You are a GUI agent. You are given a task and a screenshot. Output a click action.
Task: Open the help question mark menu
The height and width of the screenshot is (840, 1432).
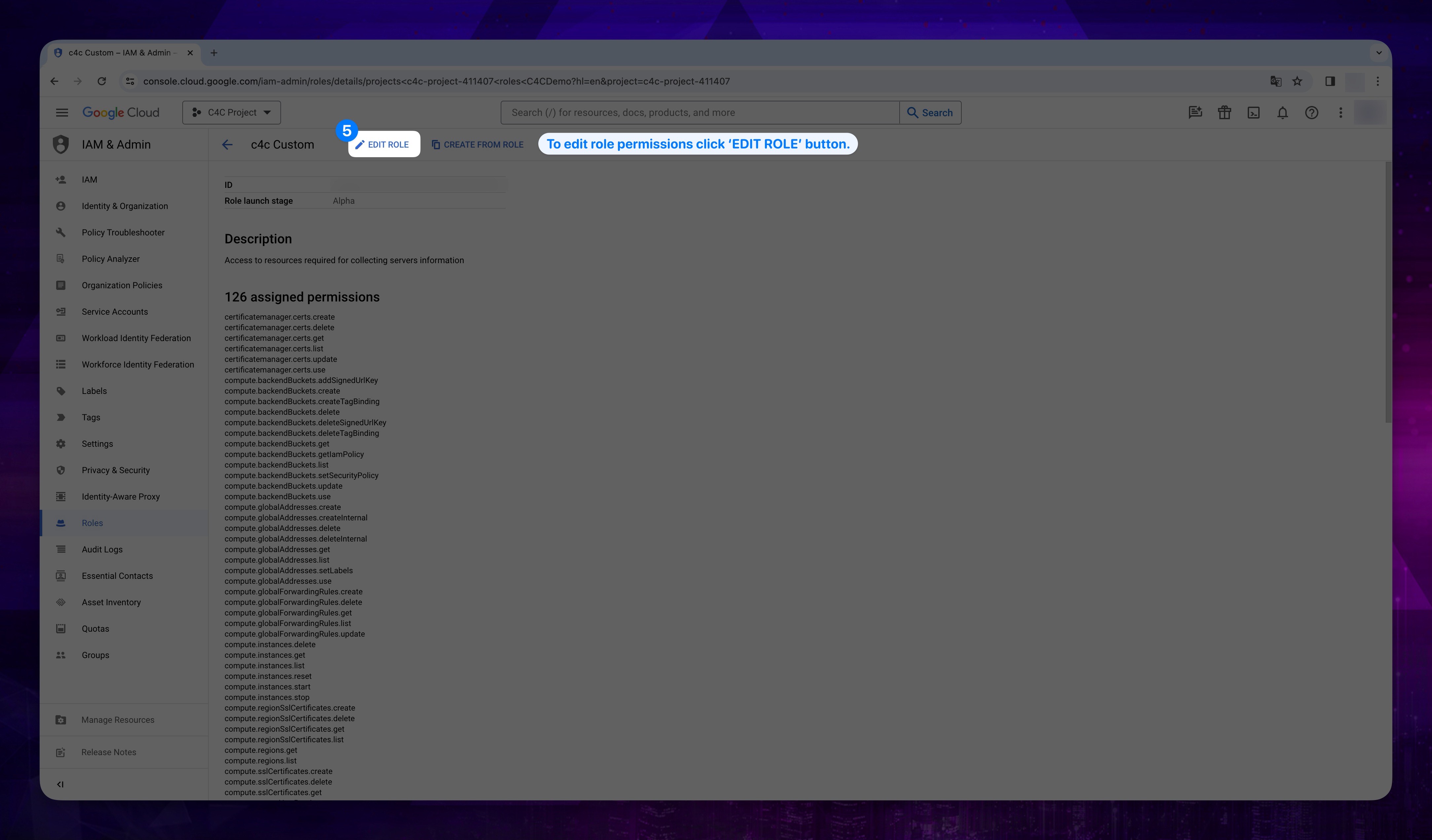coord(1311,113)
